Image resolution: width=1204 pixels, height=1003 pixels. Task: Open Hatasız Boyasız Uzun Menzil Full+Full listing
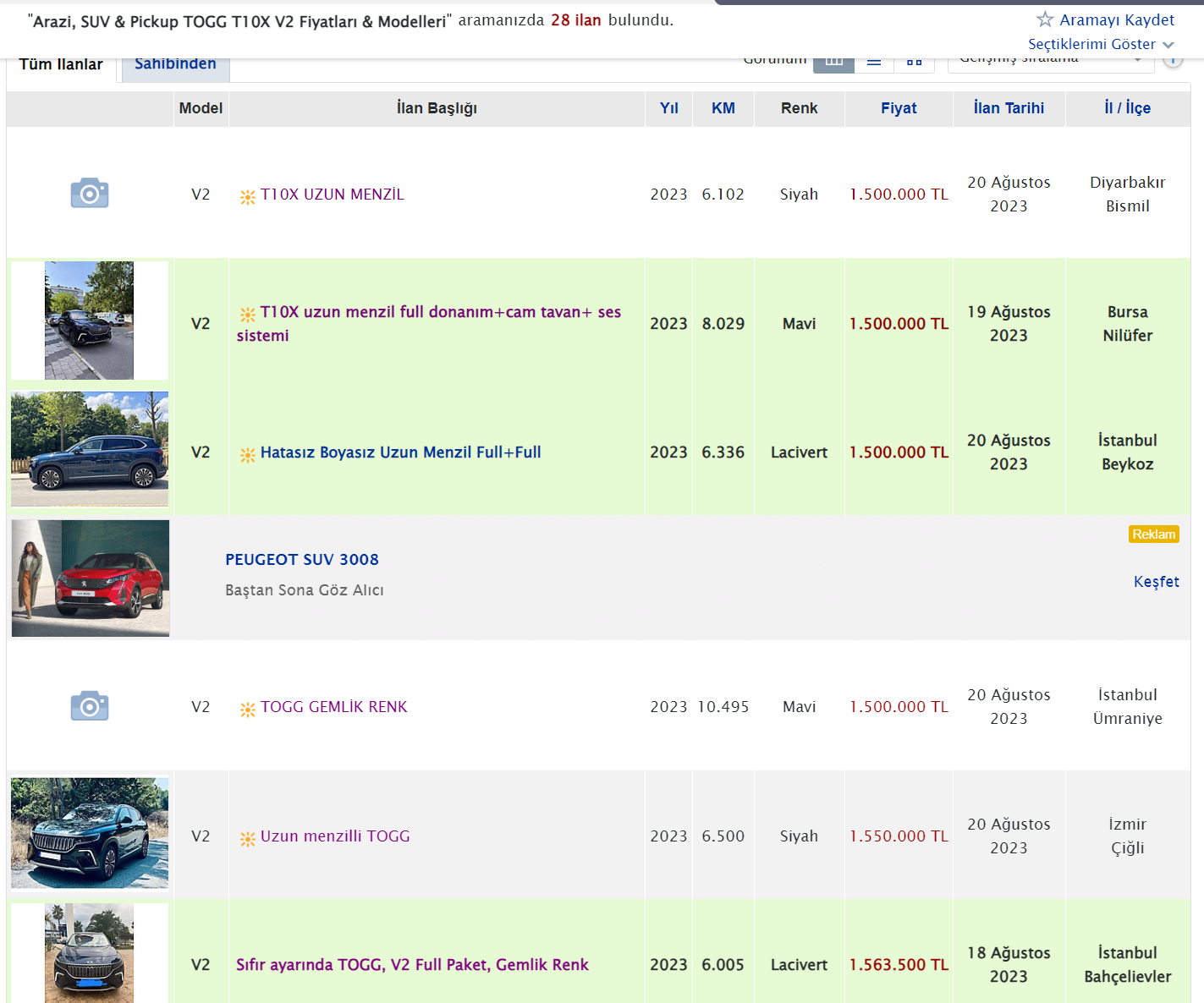coord(400,452)
